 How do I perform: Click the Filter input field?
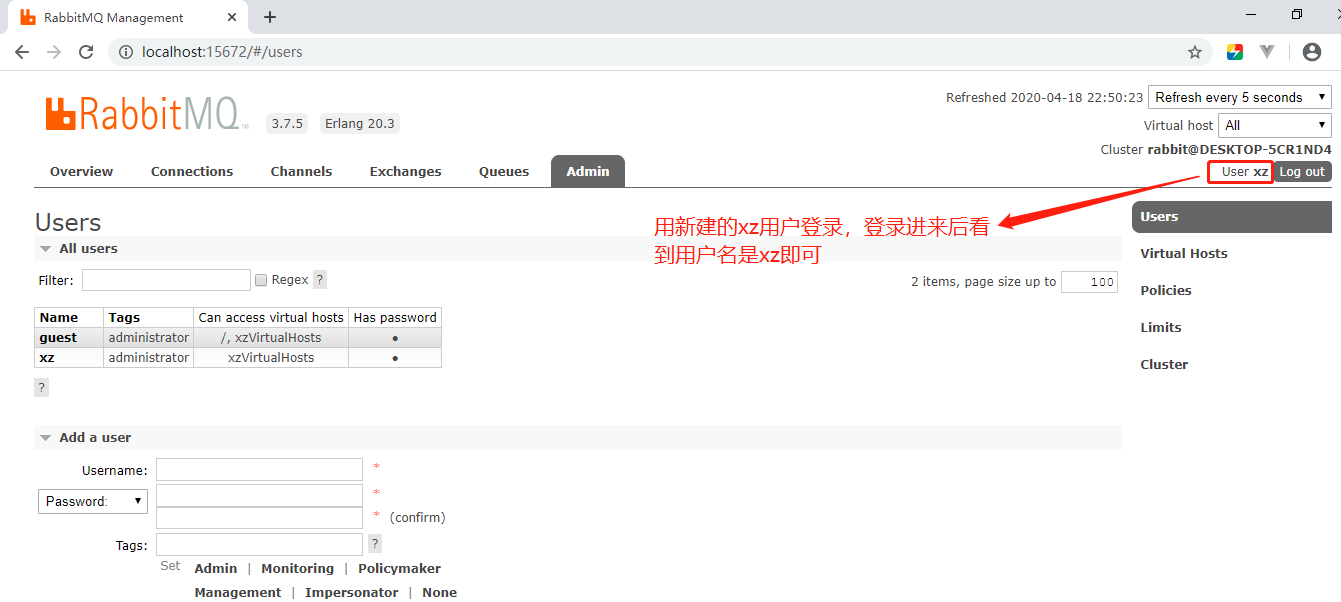(166, 280)
